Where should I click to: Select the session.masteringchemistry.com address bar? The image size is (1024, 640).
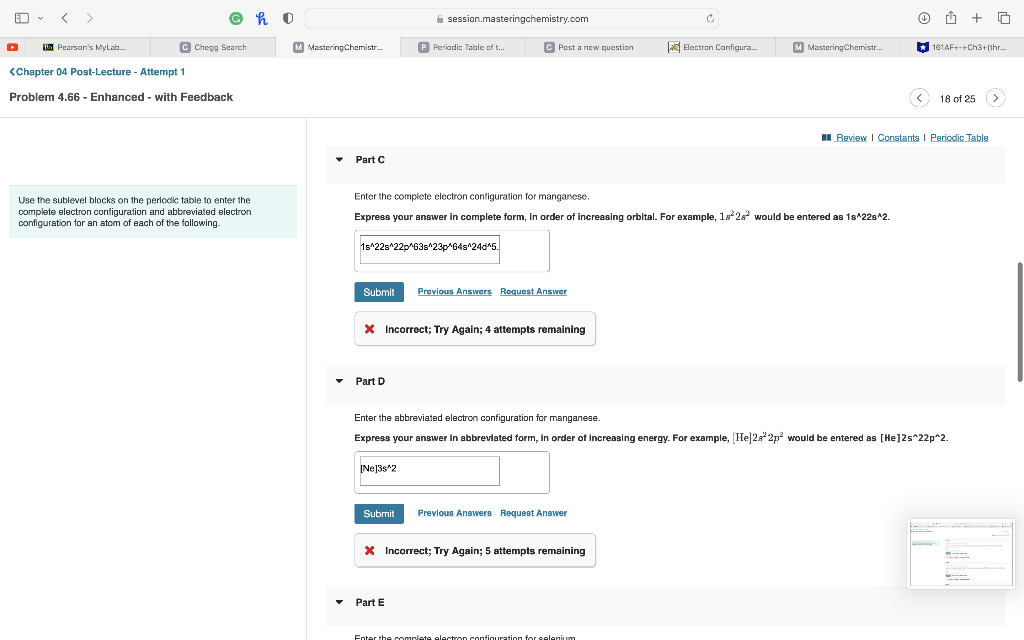click(x=511, y=19)
